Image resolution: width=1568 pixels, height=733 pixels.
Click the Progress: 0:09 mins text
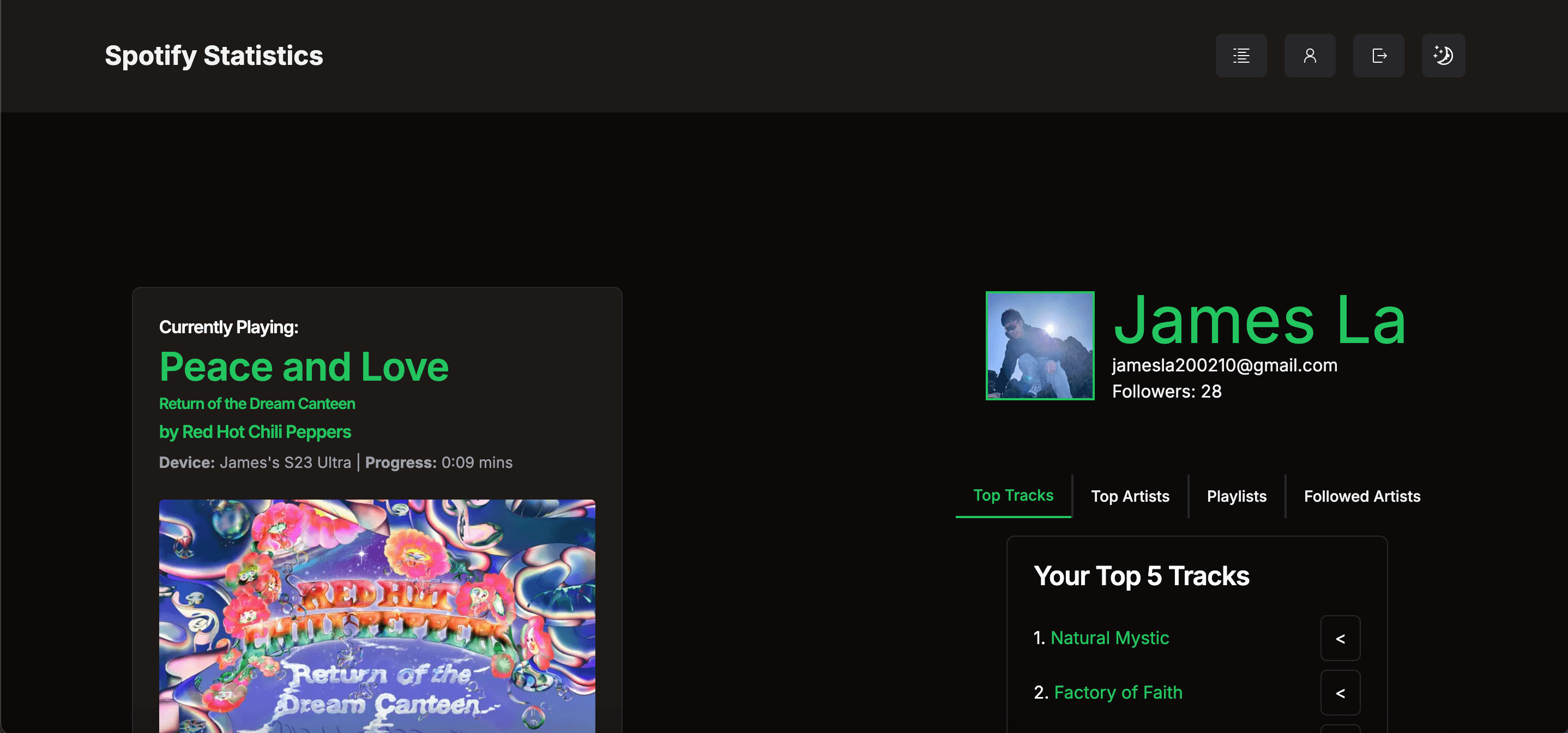438,462
